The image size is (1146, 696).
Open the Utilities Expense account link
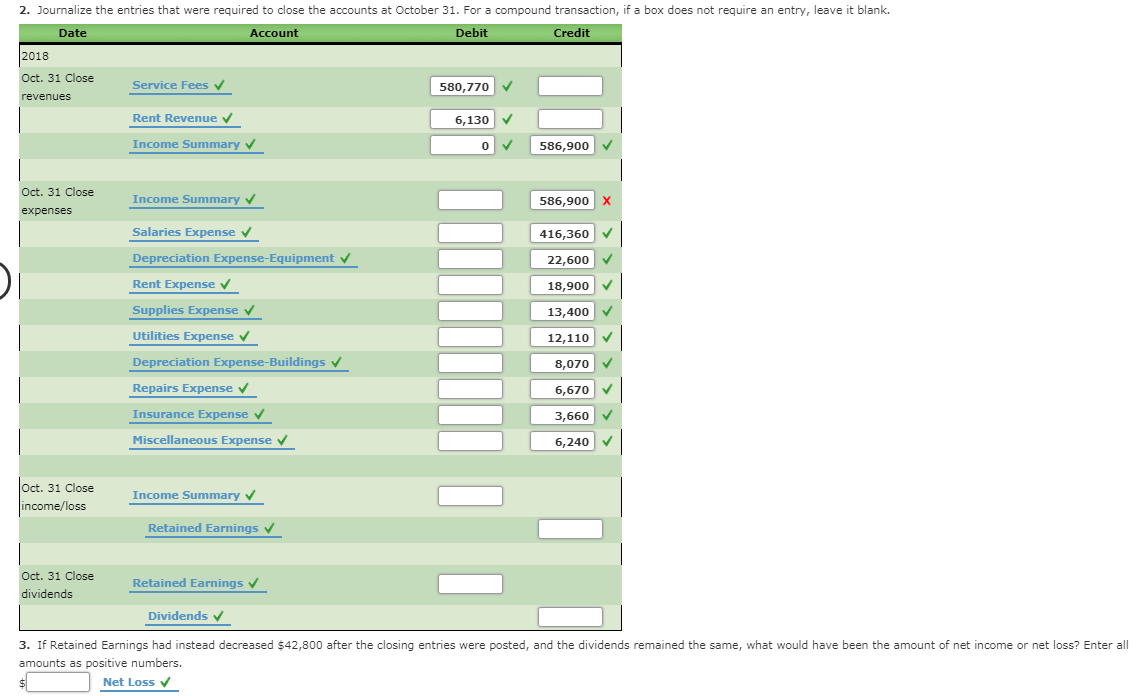[185, 337]
